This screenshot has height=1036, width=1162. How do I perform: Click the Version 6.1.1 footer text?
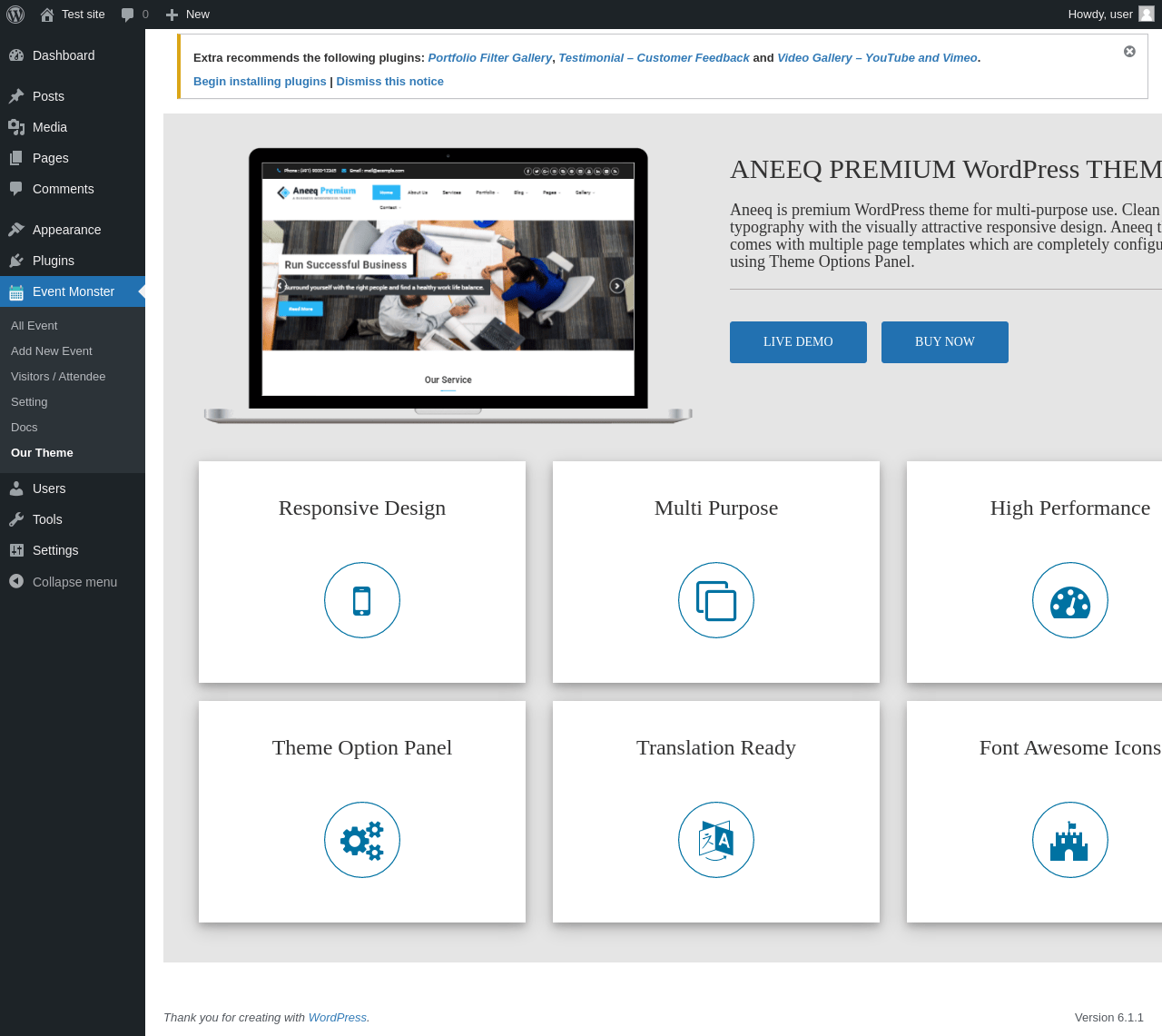(x=1109, y=1017)
